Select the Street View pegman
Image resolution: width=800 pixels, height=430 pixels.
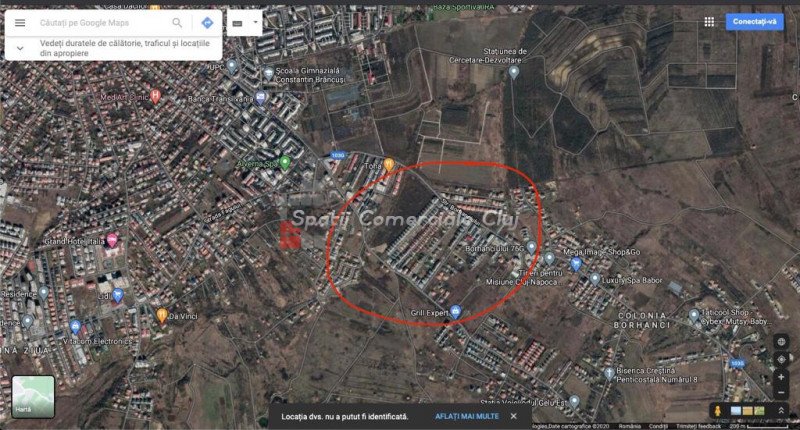pos(717,411)
